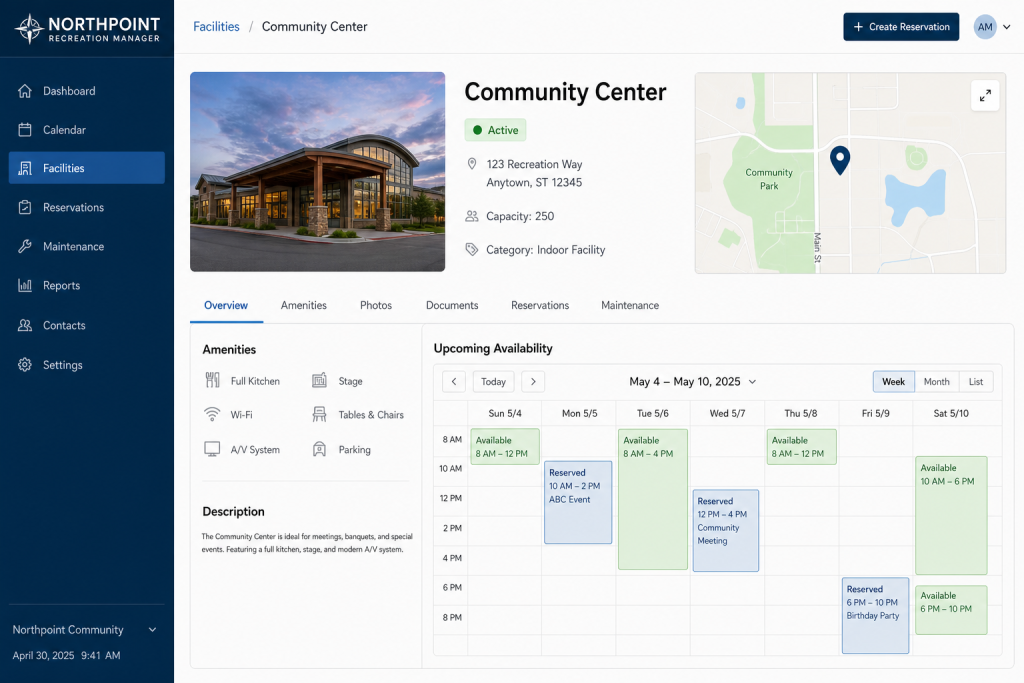Viewport: 1024px width, 683px height.
Task: Click the AM user avatar
Action: tap(985, 27)
